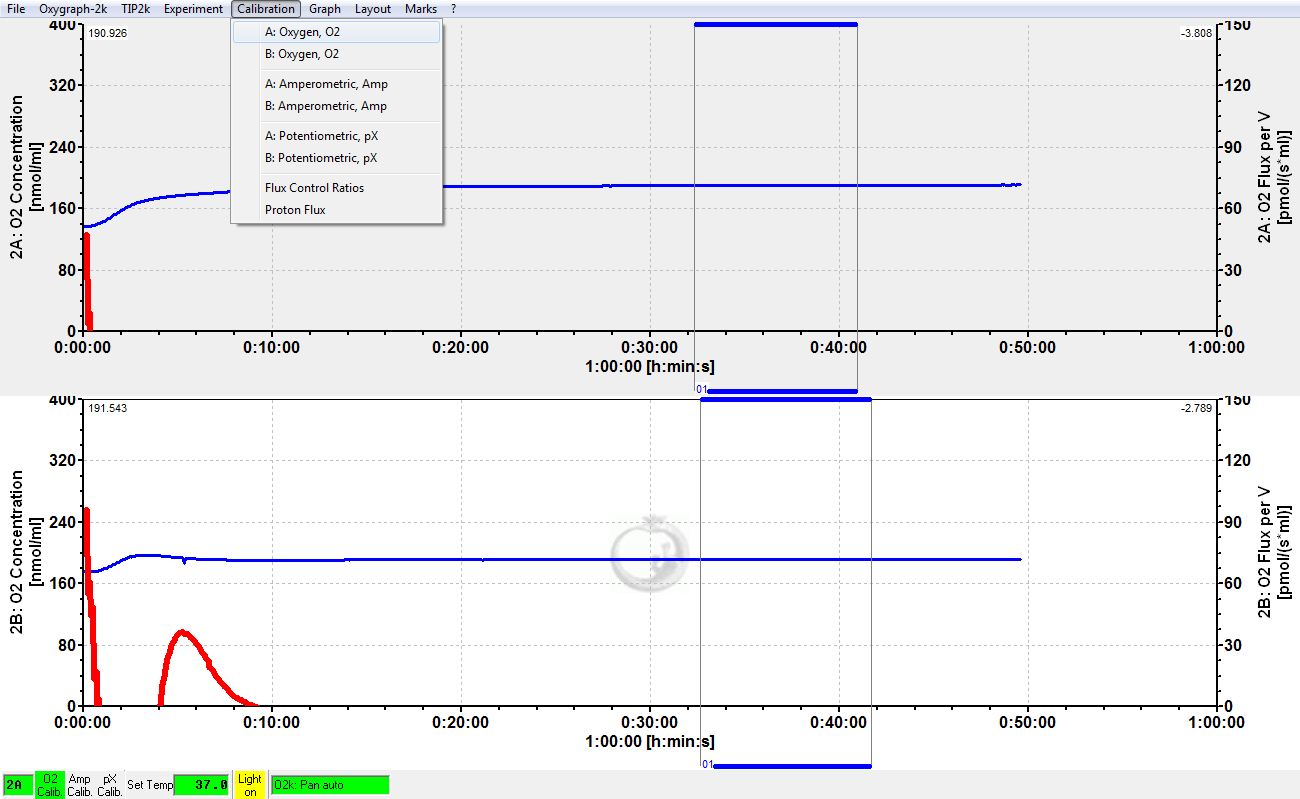Open the ? help menu

click(x=454, y=9)
